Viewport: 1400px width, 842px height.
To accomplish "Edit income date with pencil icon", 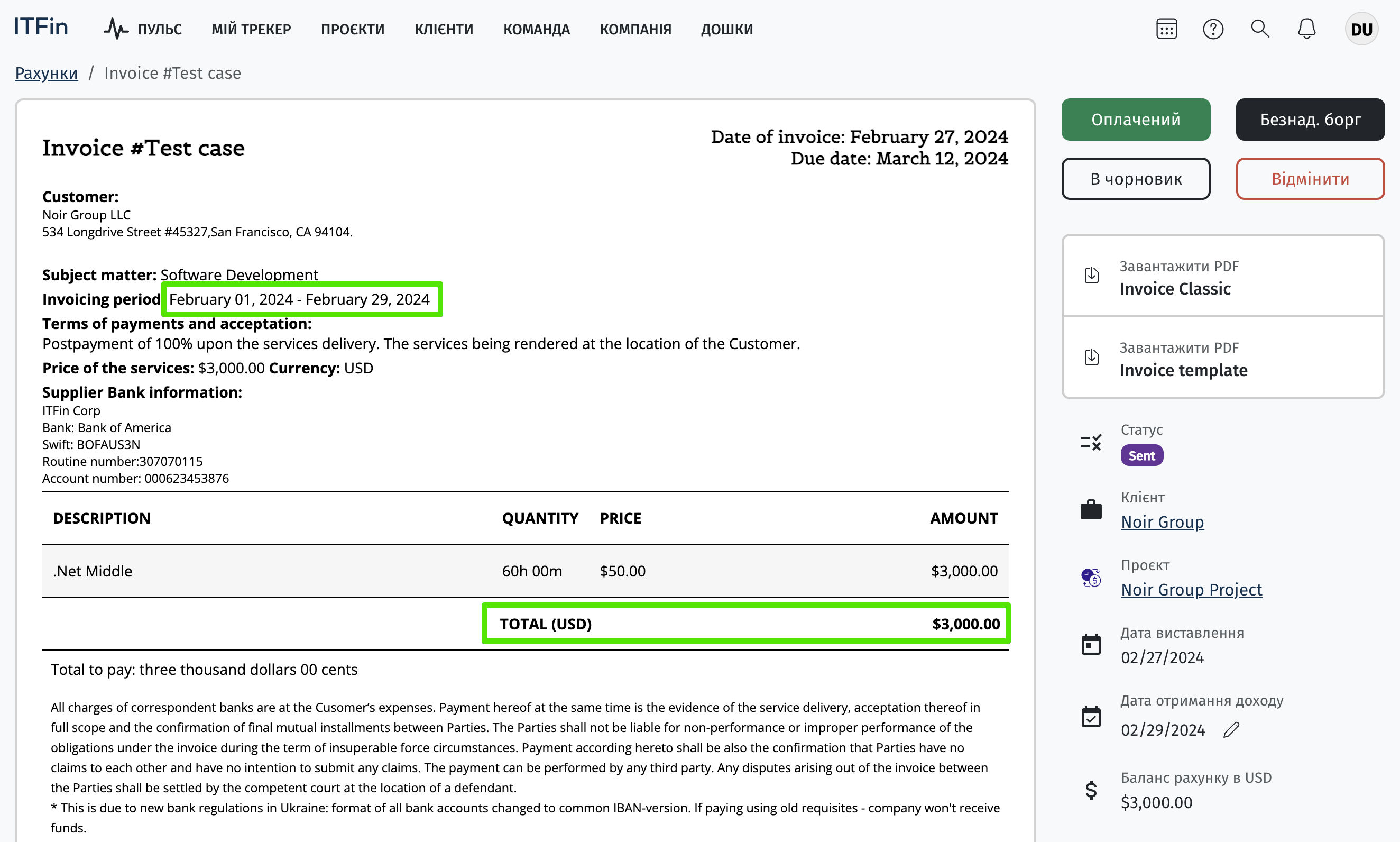I will click(x=1231, y=730).
